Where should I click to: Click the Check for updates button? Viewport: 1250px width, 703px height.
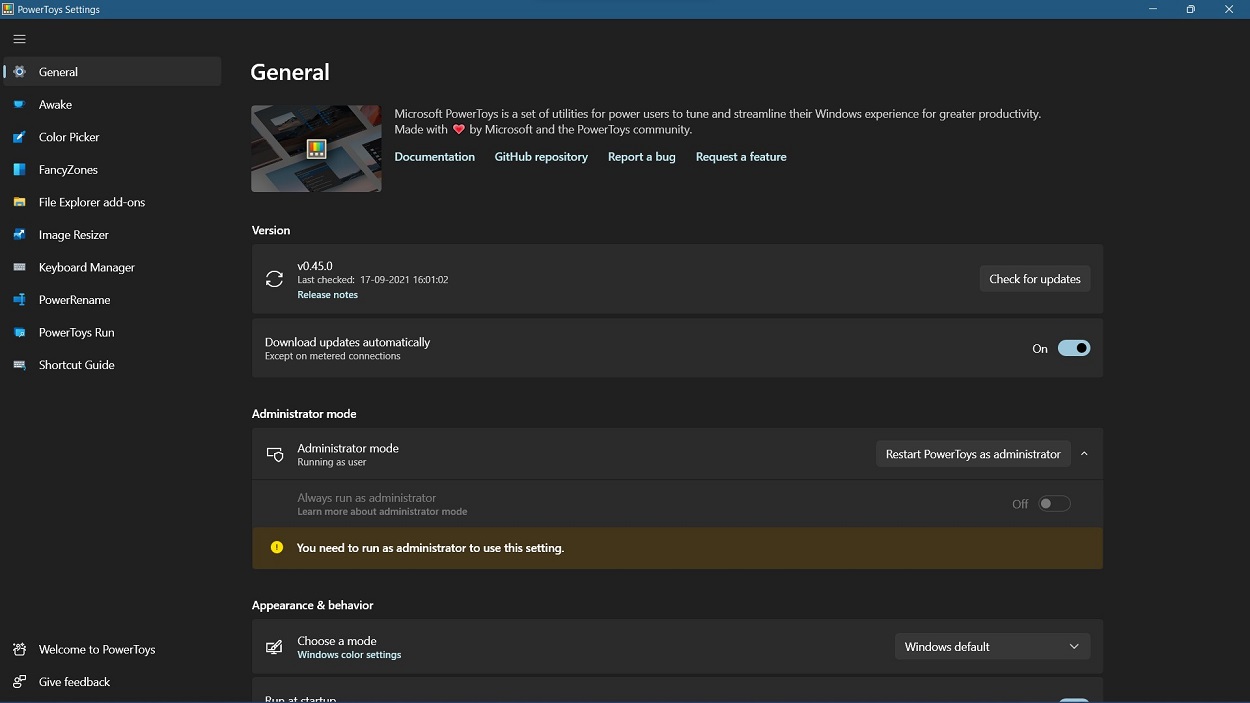(x=1035, y=279)
